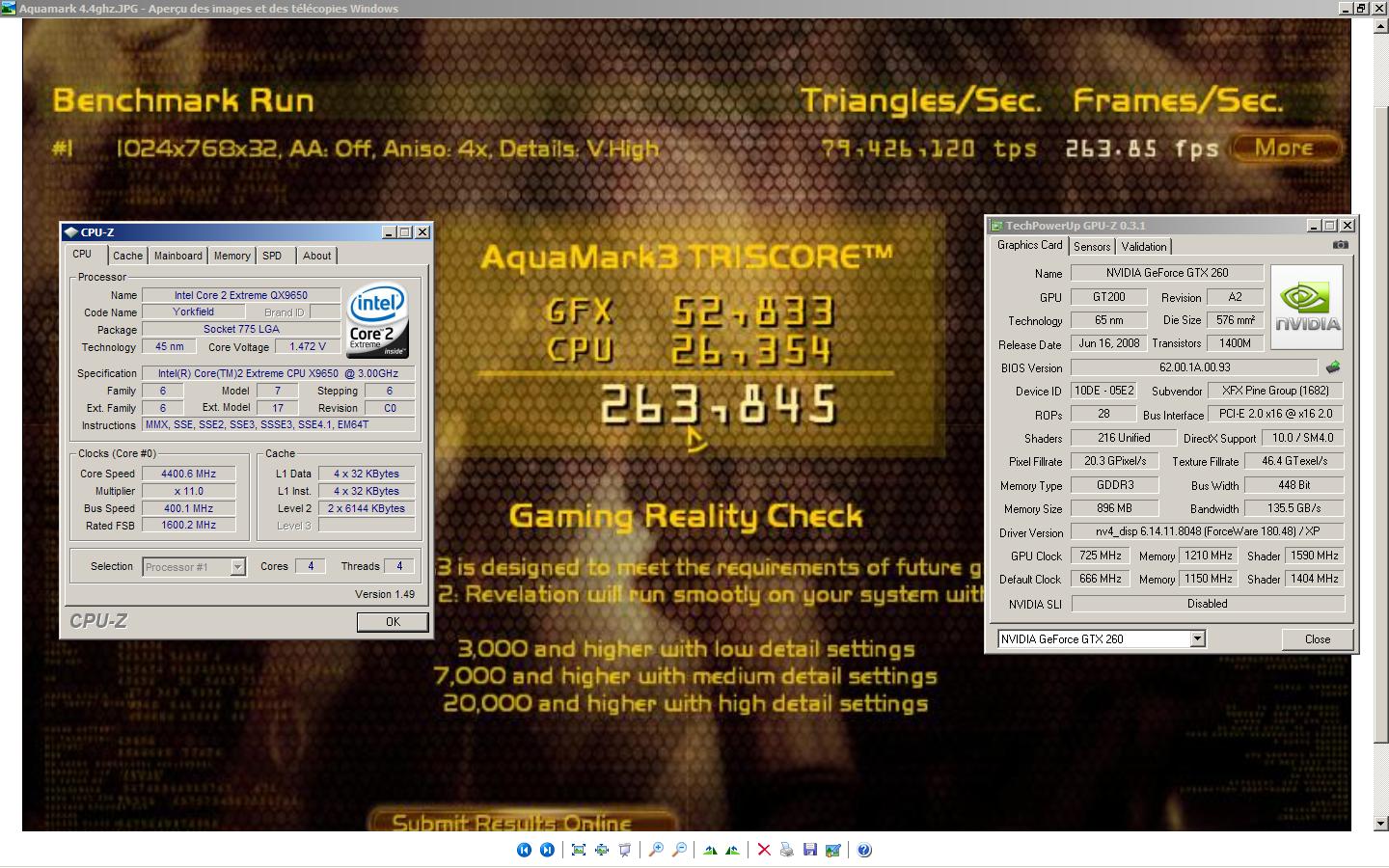Open the CPU tab in CPU-Z
Image resolution: width=1389 pixels, height=868 pixels.
click(82, 255)
